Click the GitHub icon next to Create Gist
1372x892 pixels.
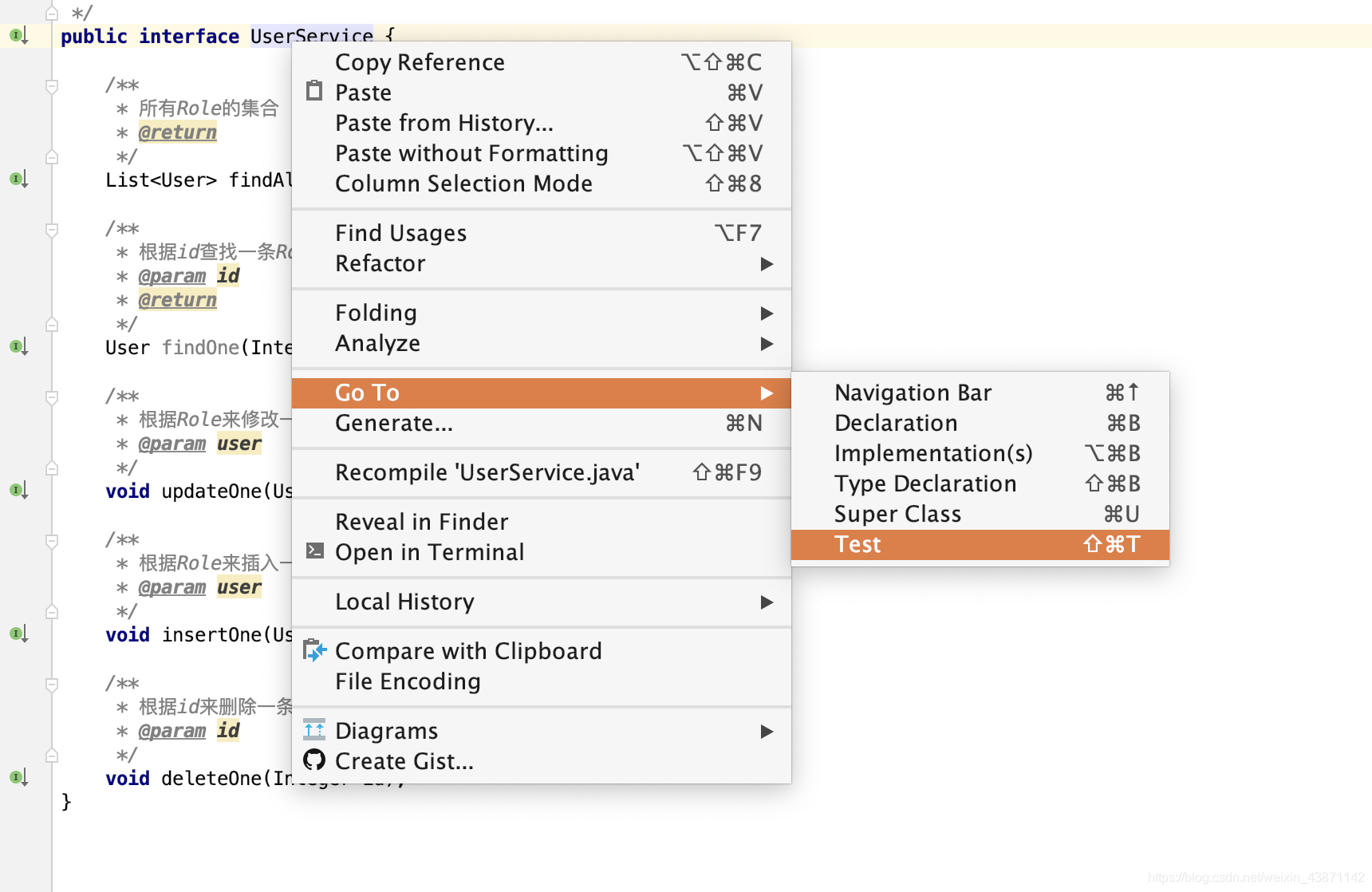tap(314, 760)
